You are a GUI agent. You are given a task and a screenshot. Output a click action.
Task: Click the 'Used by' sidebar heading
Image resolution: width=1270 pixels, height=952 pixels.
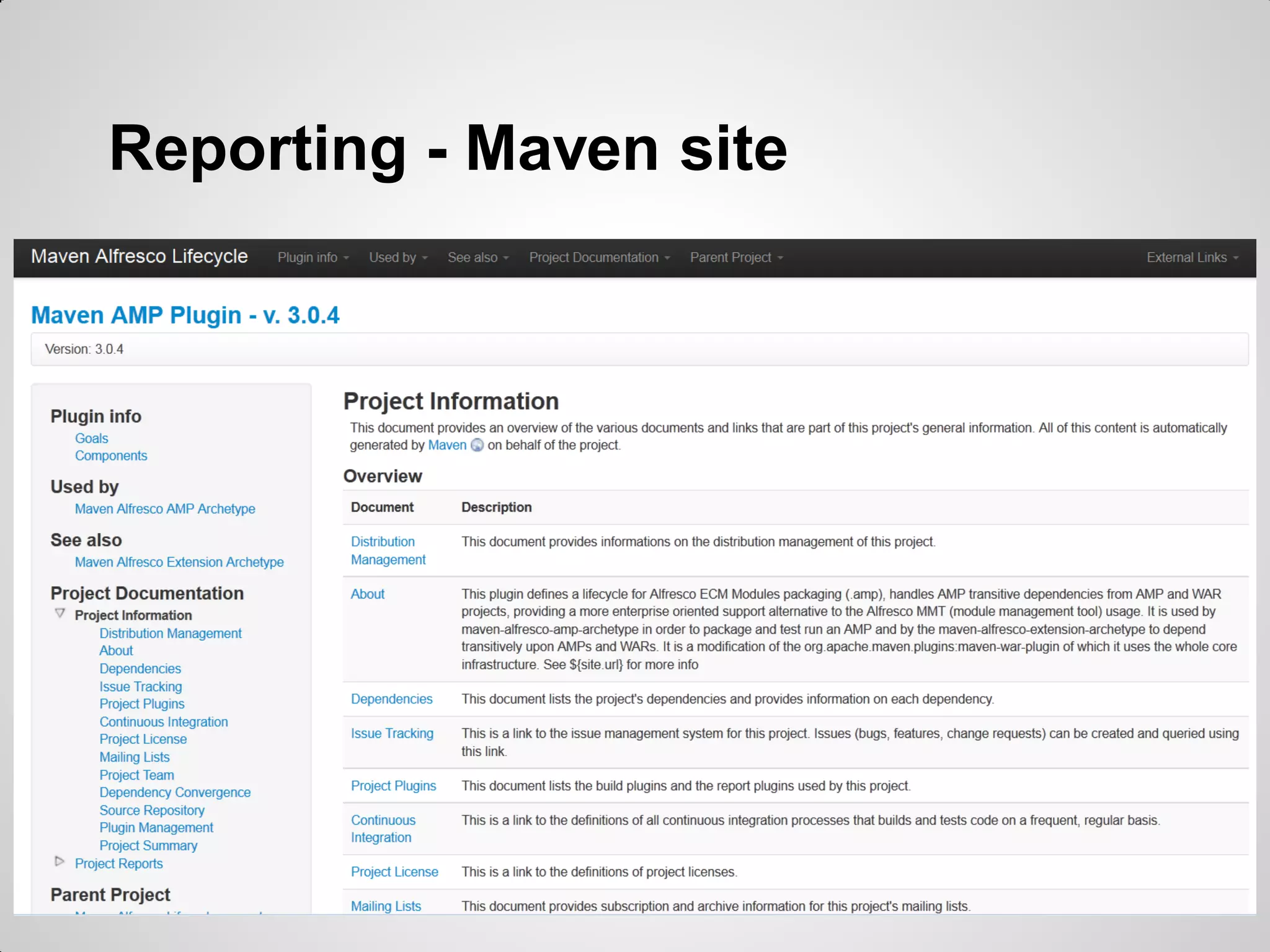(x=84, y=487)
